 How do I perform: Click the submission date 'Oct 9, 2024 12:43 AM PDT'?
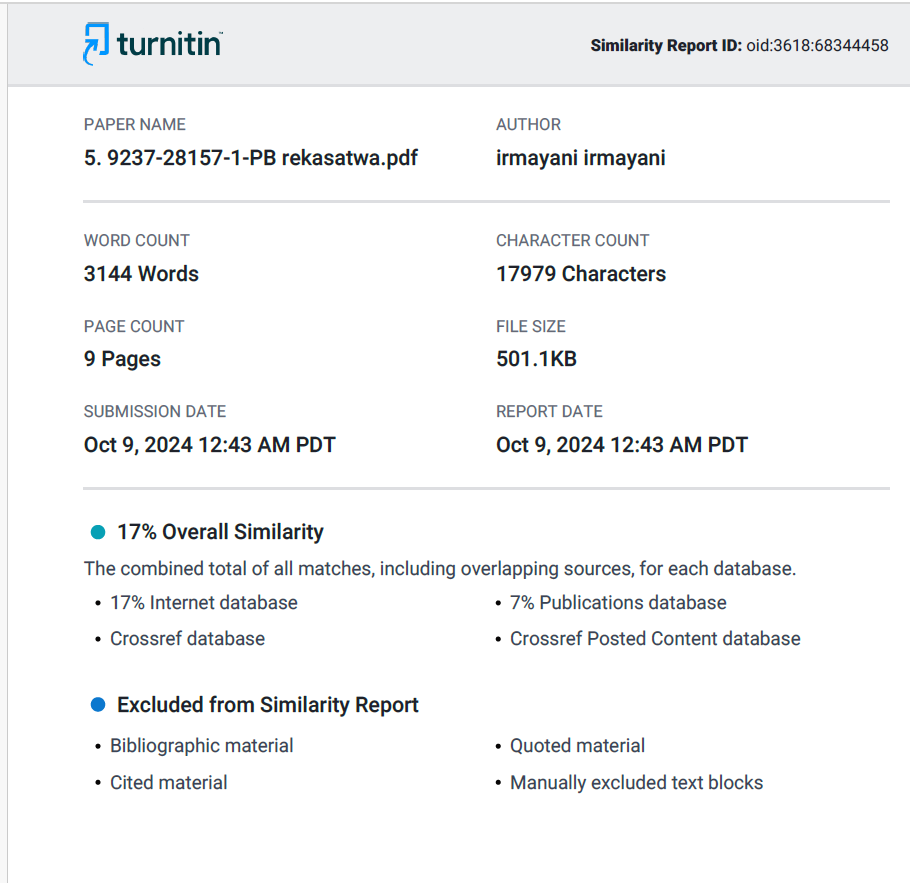coord(210,445)
